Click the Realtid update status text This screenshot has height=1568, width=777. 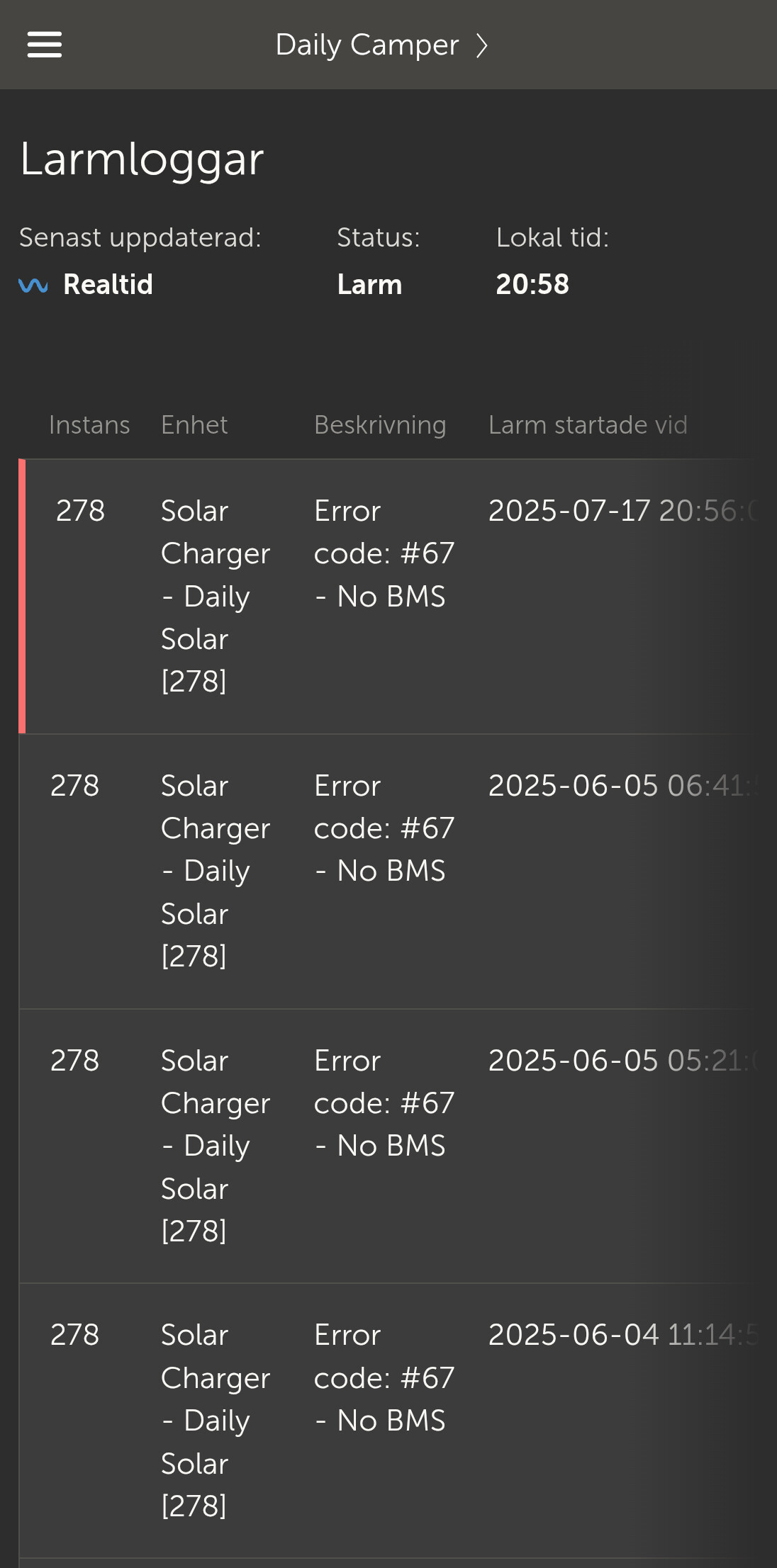(x=108, y=285)
